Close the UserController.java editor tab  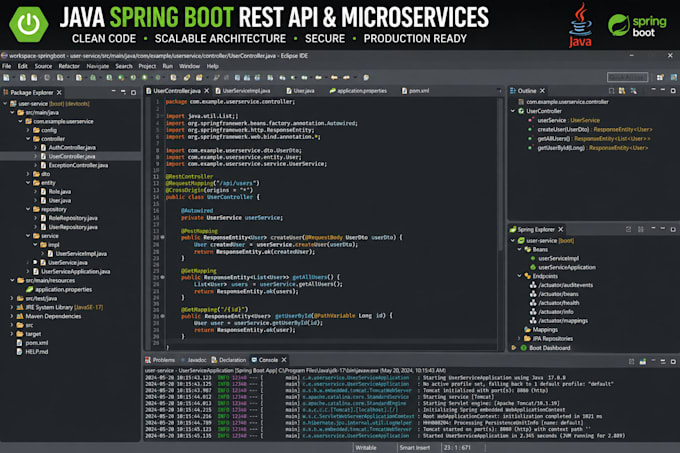click(x=206, y=91)
